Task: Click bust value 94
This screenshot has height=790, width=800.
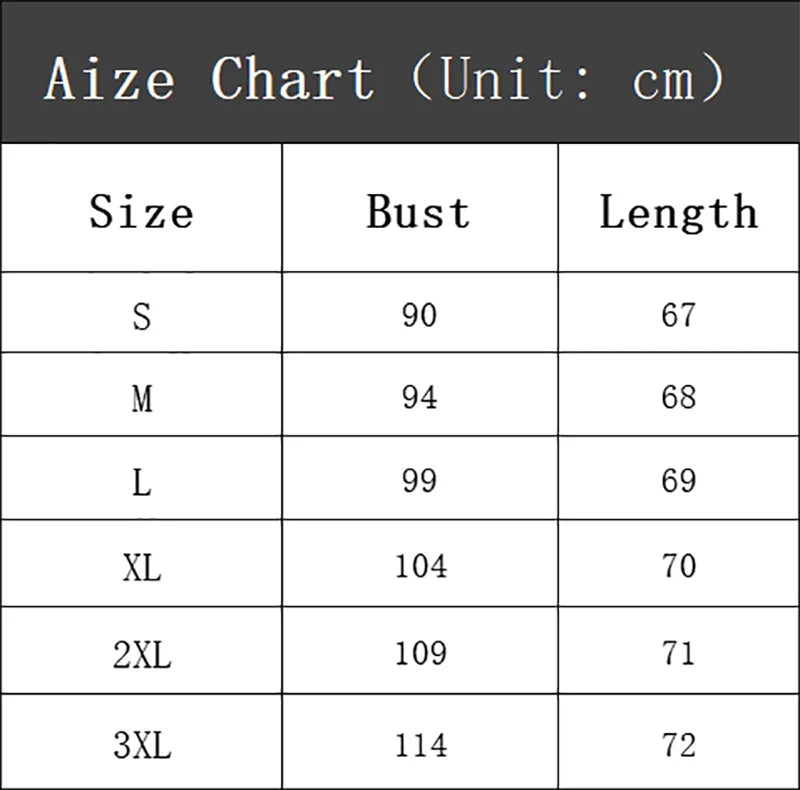Action: (x=419, y=398)
